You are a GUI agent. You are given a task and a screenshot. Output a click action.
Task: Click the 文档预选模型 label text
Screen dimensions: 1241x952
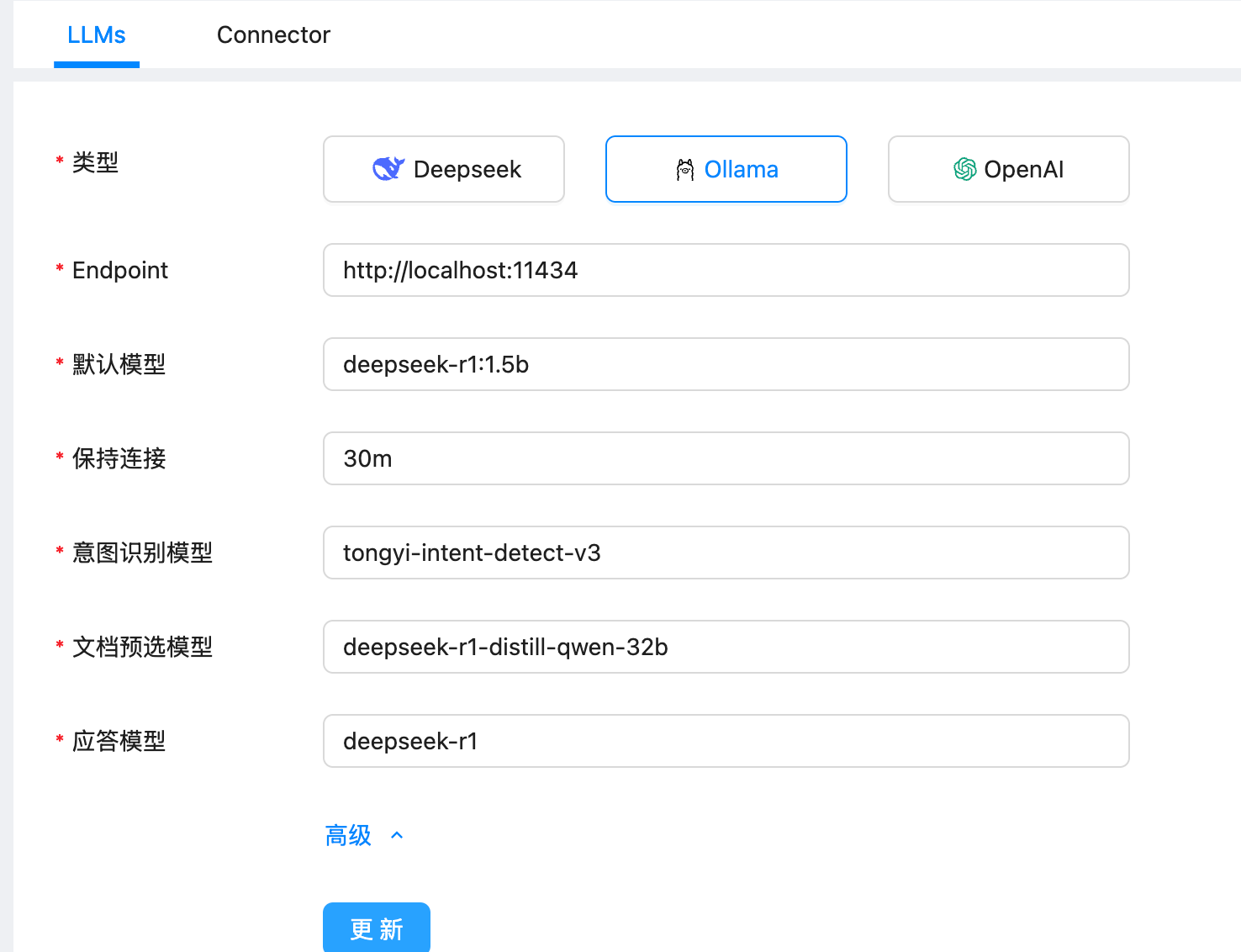point(142,647)
